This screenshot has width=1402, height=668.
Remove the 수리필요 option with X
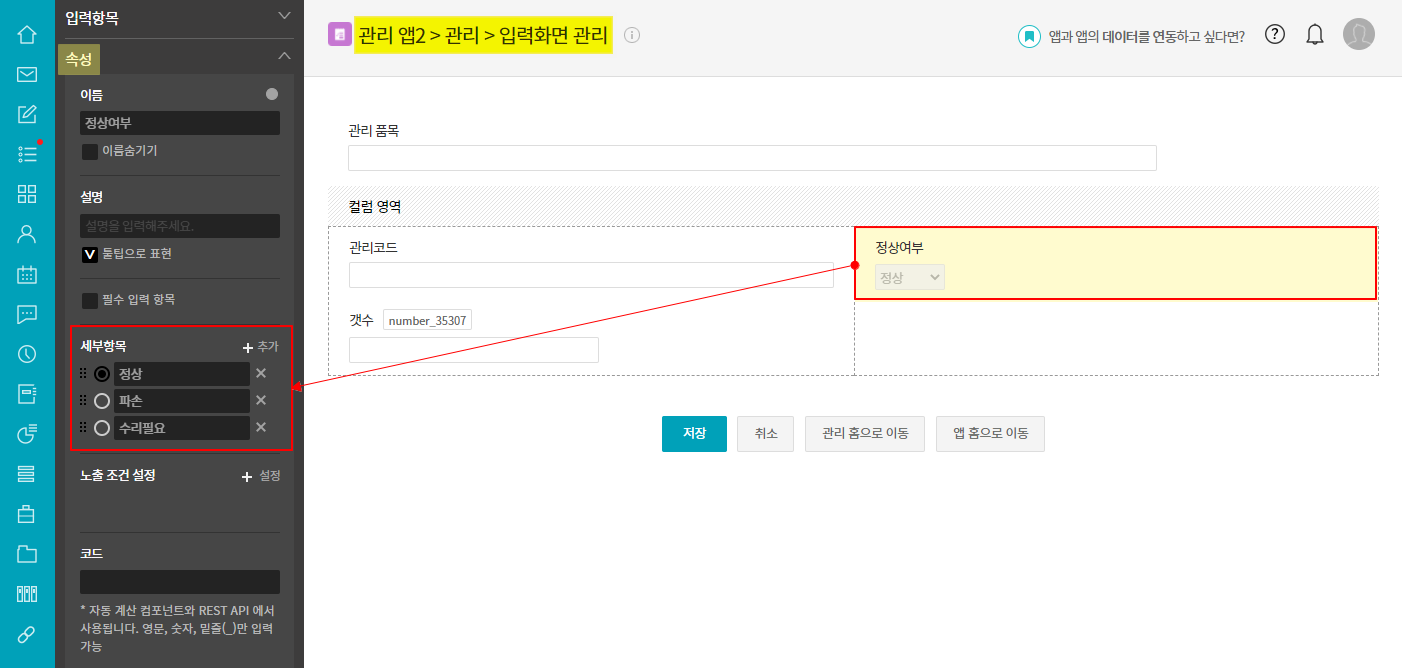(x=261, y=427)
